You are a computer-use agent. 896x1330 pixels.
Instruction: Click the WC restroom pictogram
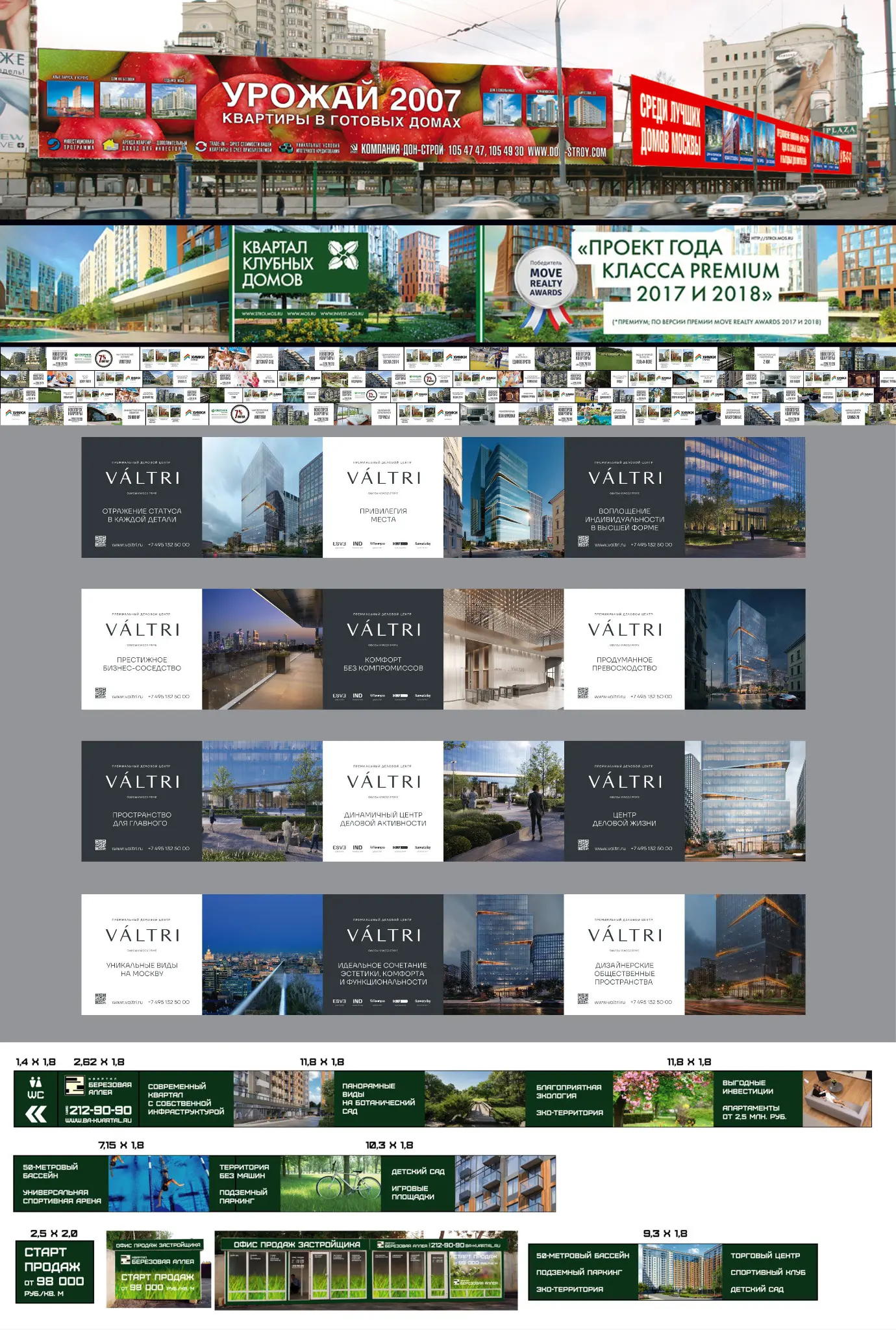click(36, 1088)
